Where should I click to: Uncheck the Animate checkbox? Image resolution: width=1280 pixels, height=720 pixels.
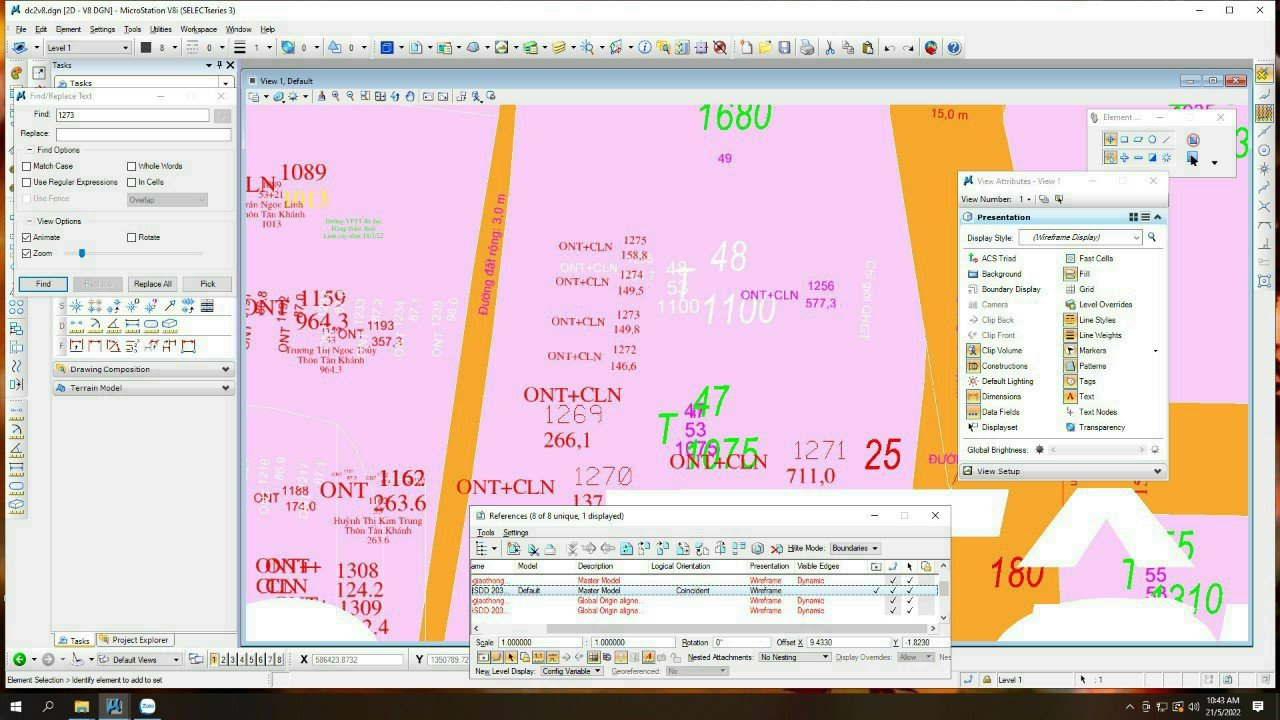click(x=27, y=237)
